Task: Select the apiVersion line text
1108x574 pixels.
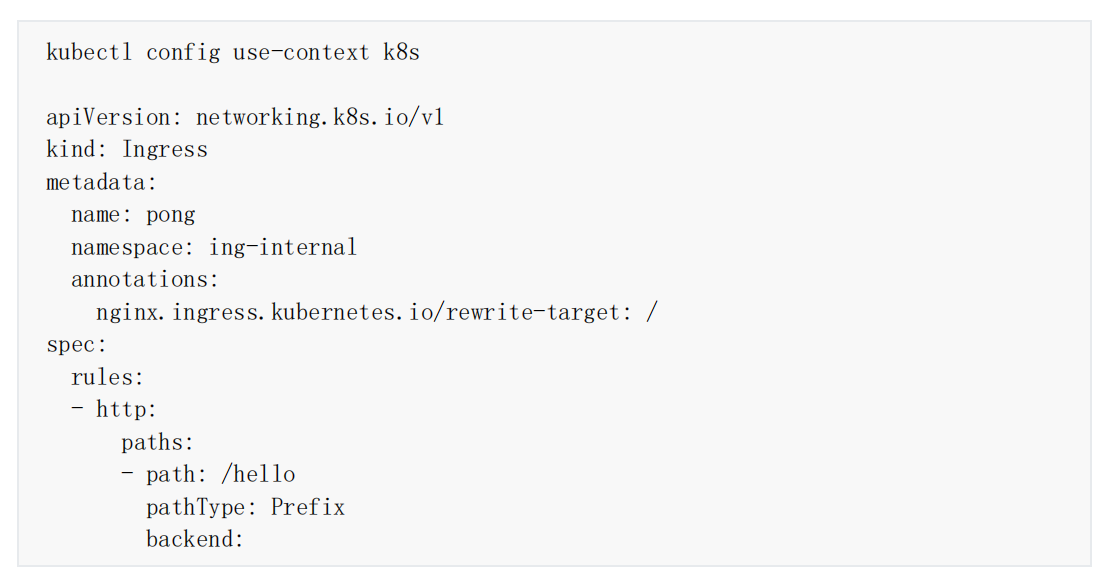Action: click(x=245, y=117)
